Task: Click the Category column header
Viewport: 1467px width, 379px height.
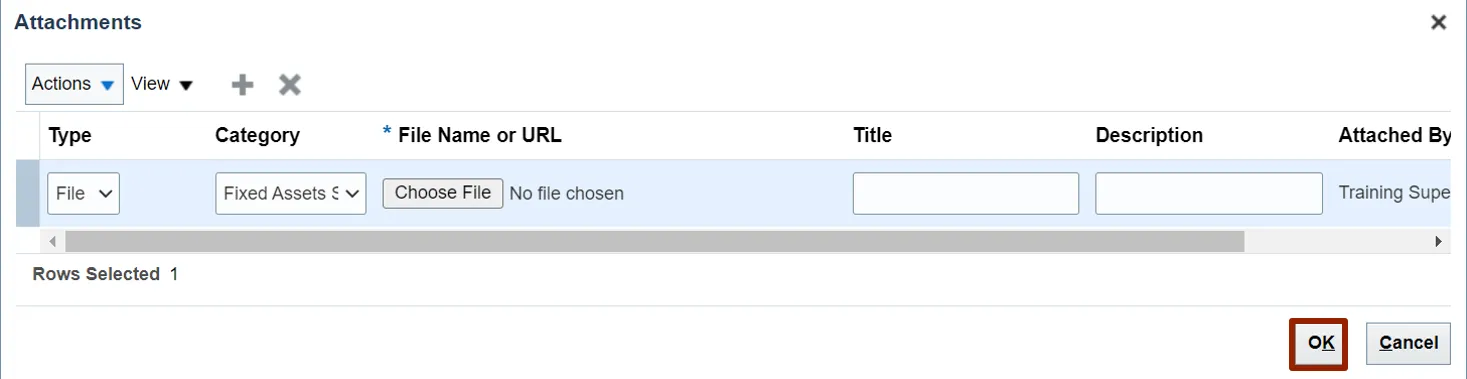Action: pyautogui.click(x=257, y=135)
